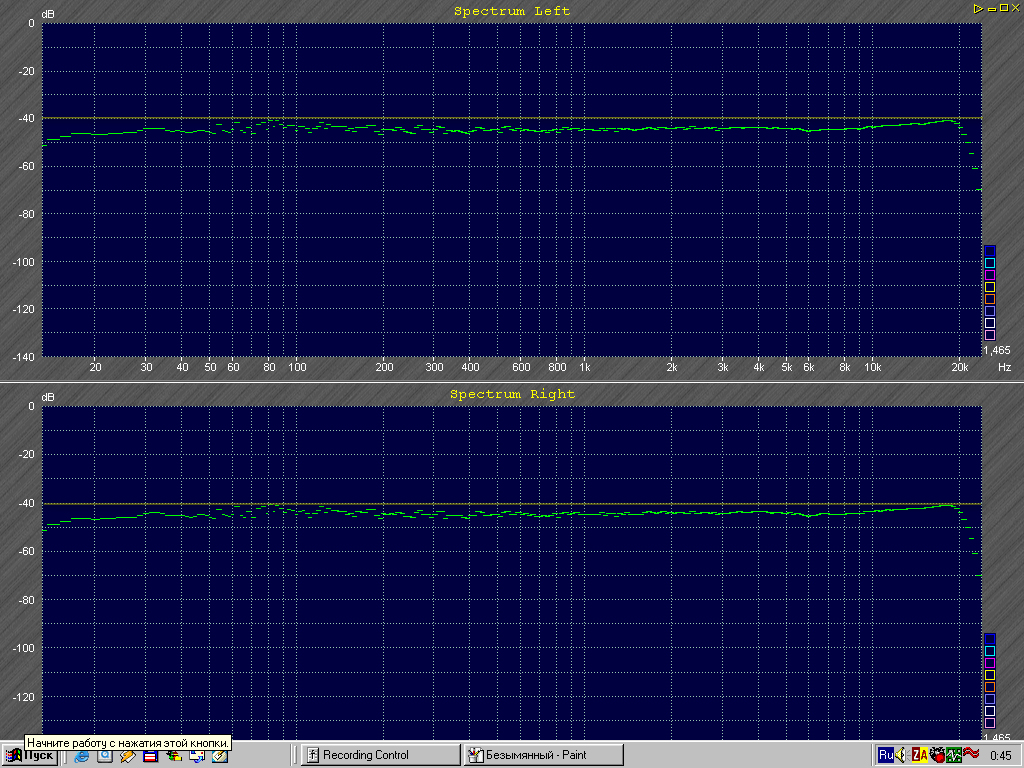The image size is (1024, 768).
Task: Click the Spectrum Right panel title
Action: 512,394
